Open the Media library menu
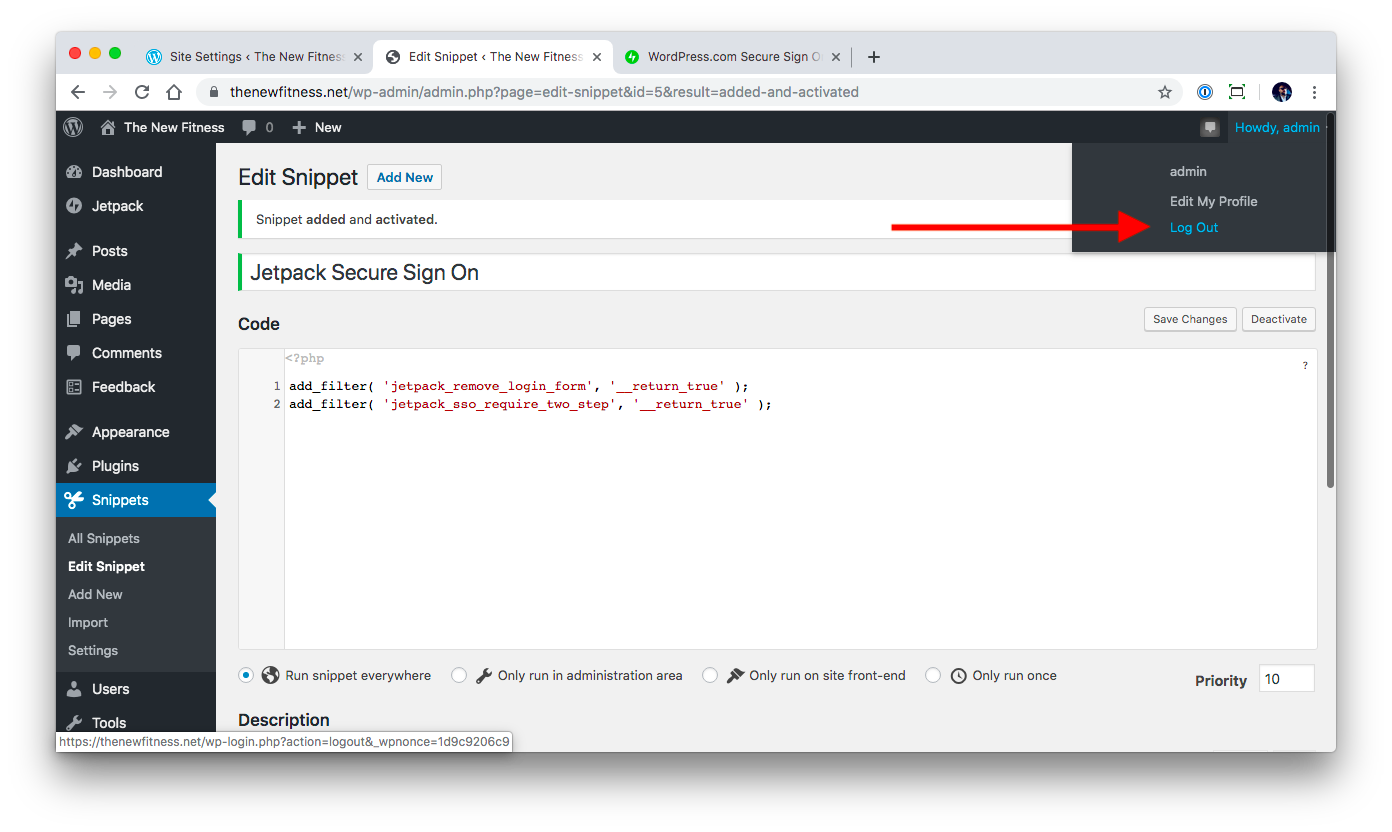This screenshot has height=832, width=1392. [136, 285]
